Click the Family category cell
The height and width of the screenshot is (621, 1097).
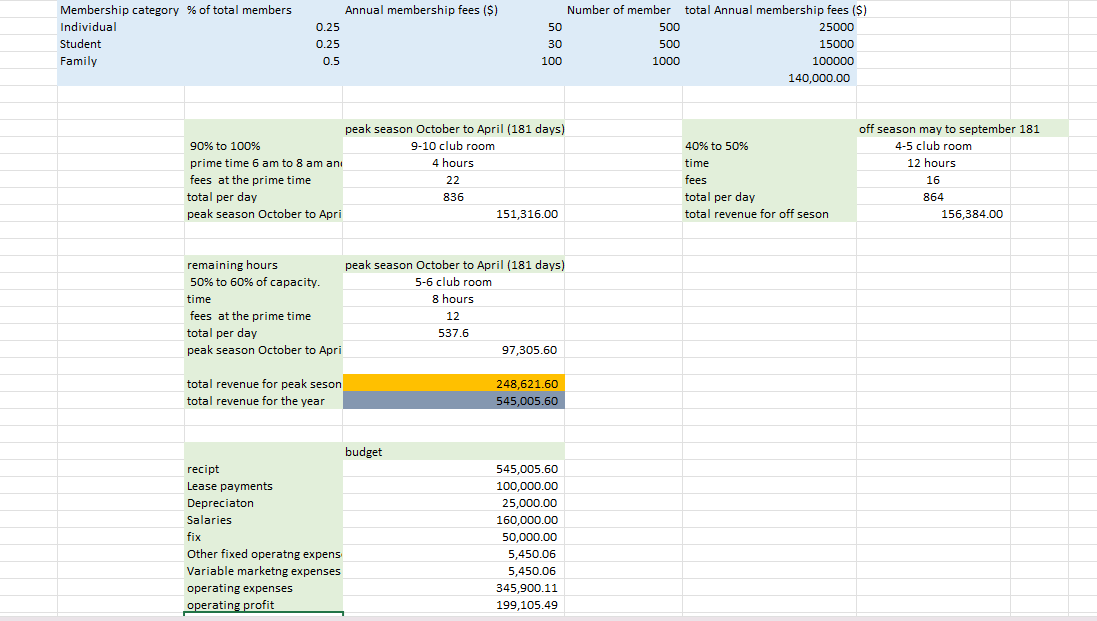coord(78,61)
